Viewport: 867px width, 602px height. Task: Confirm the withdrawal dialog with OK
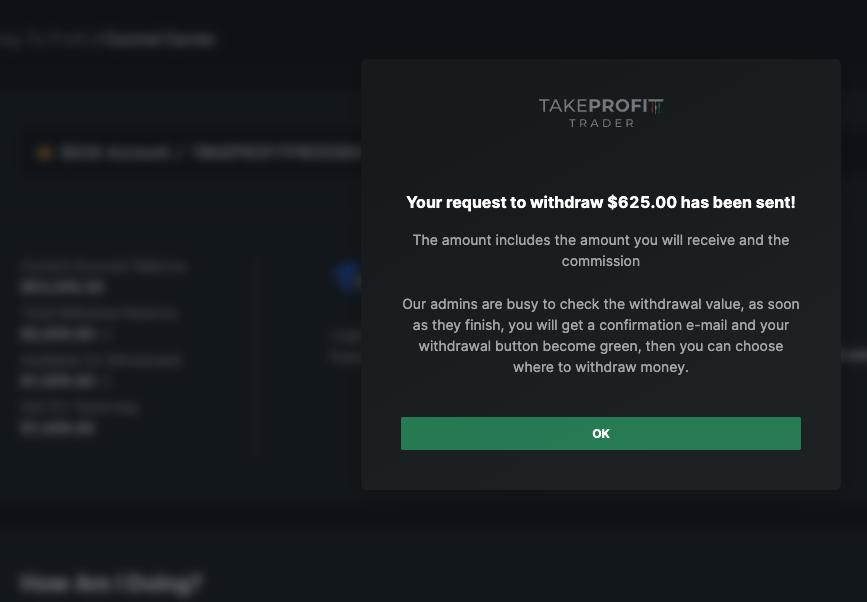[x=600, y=433]
